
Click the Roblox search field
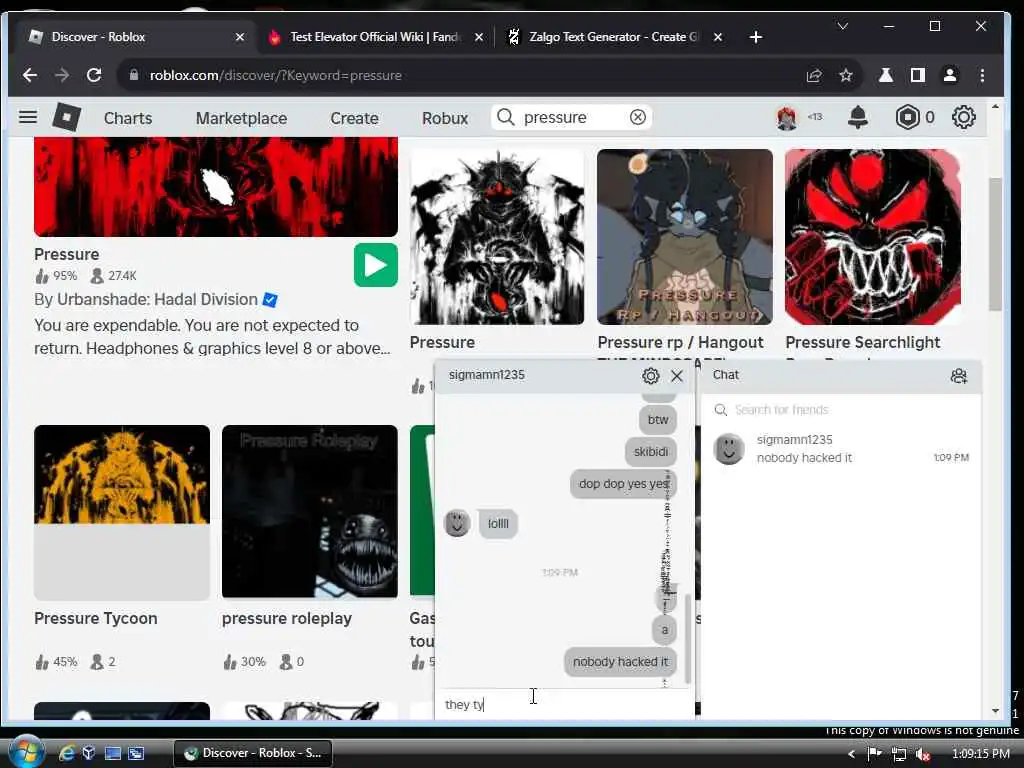click(571, 117)
